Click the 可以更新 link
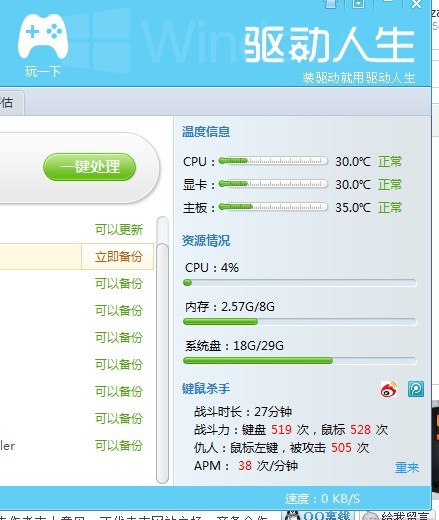 (119, 229)
